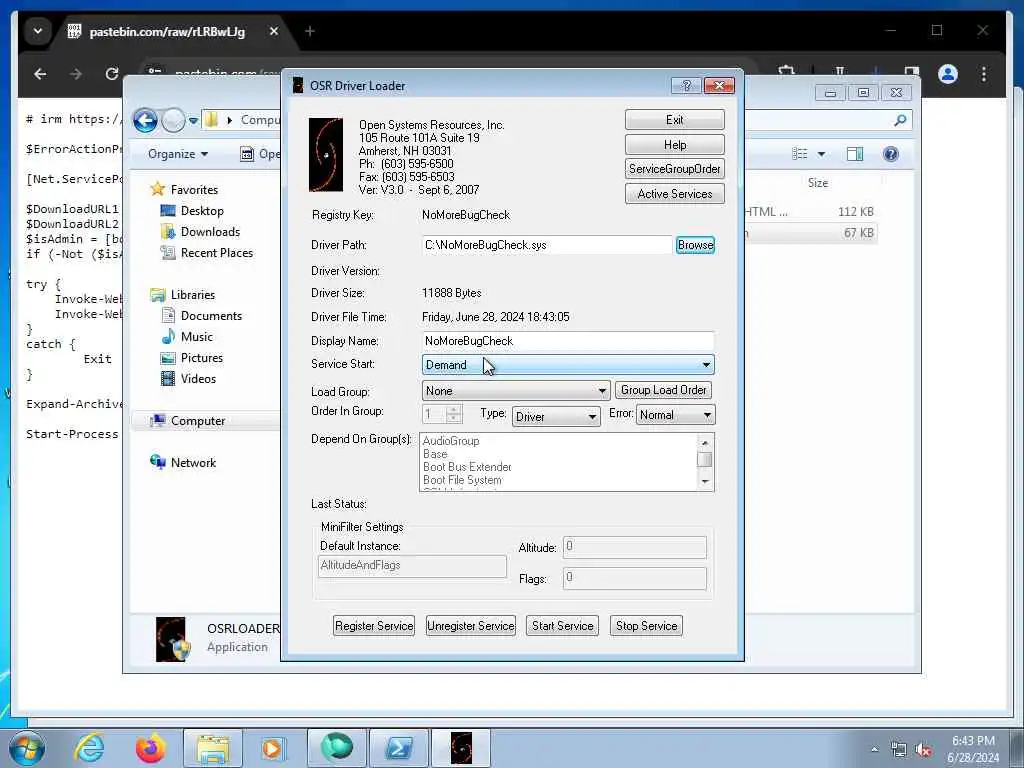Select Base in Depend On Groups list
The width and height of the screenshot is (1024, 768).
point(435,454)
